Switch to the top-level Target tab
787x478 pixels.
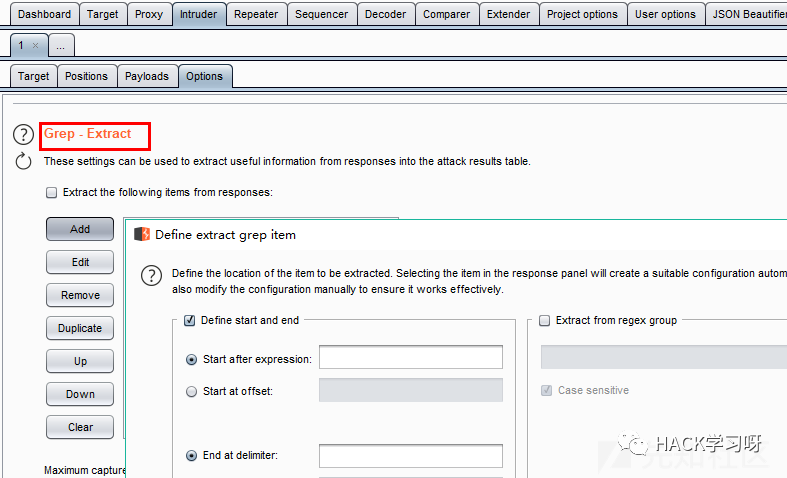(102, 15)
